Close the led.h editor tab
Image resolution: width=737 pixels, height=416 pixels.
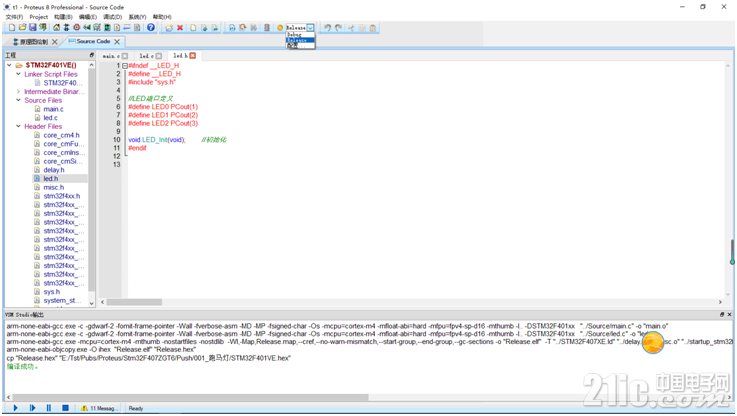point(193,56)
